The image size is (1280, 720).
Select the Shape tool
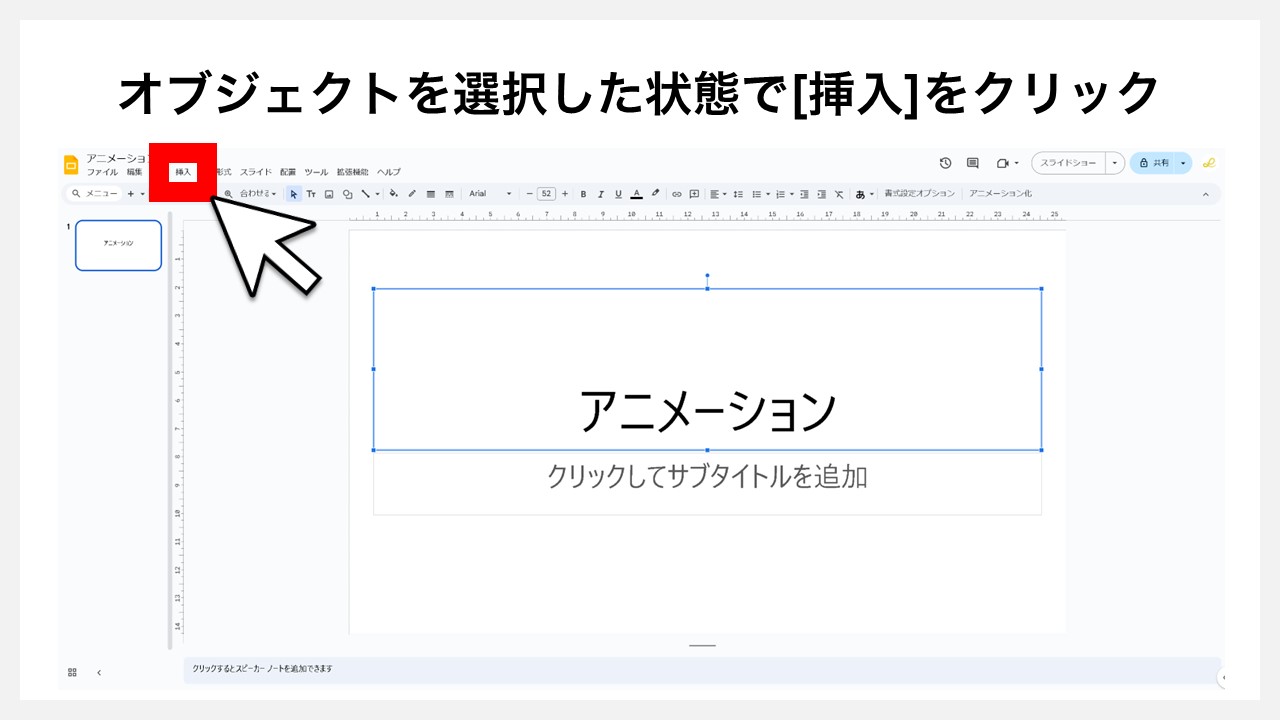(x=347, y=193)
